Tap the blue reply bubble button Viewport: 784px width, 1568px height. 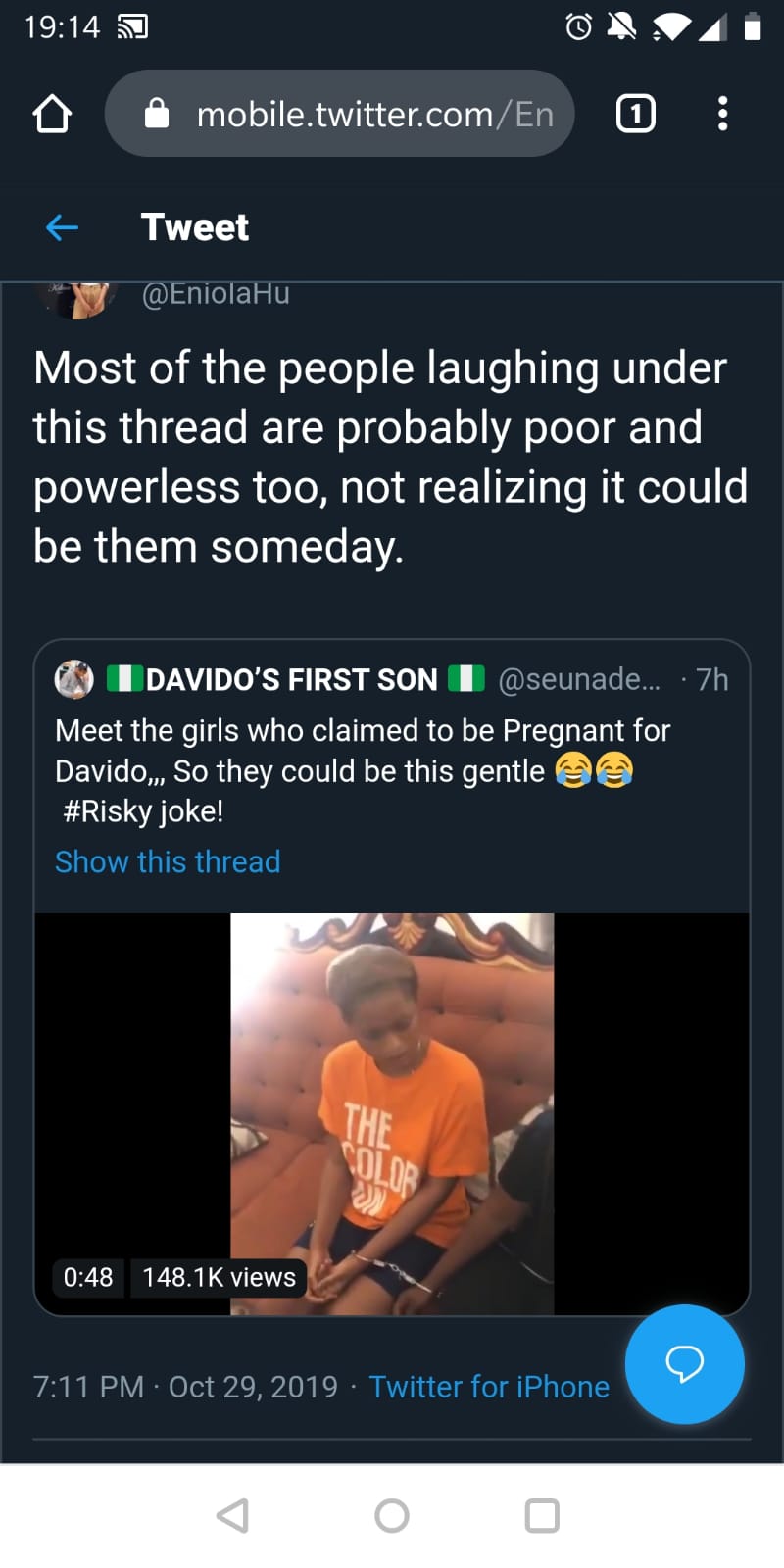click(x=684, y=1363)
